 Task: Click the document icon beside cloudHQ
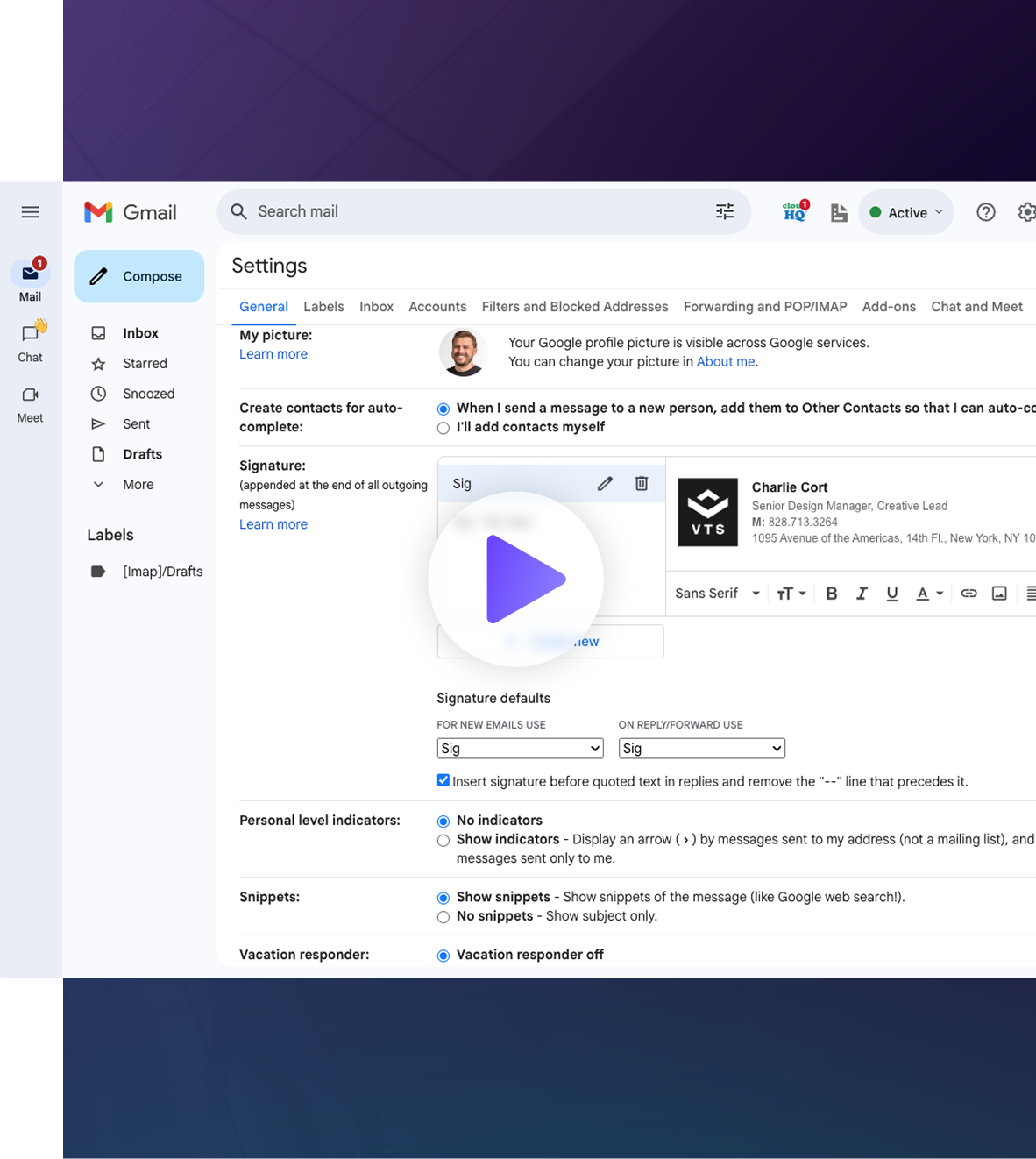coord(839,212)
